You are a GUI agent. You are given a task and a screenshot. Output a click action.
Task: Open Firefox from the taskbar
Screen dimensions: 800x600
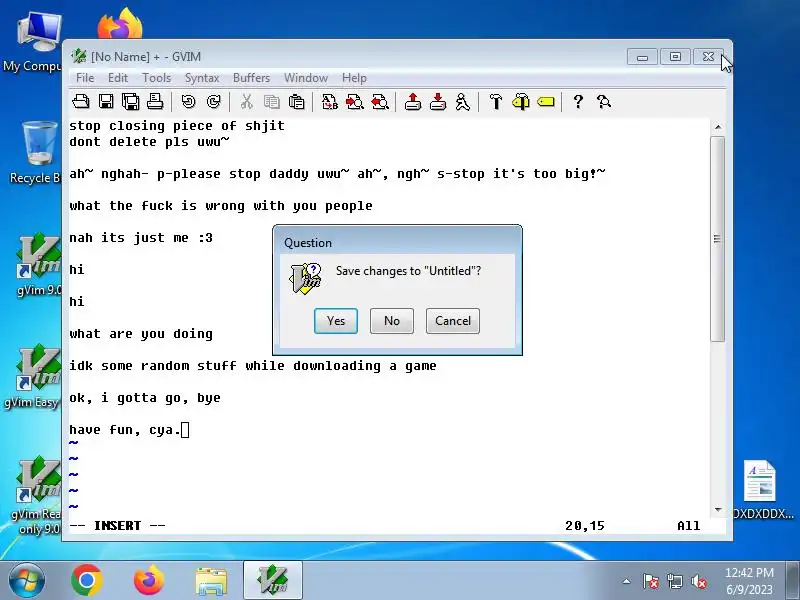(x=148, y=580)
